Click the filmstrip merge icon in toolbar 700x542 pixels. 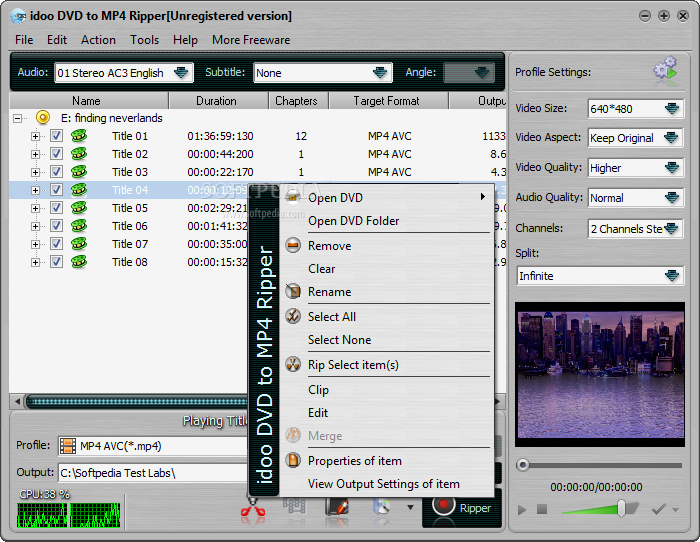point(294,507)
